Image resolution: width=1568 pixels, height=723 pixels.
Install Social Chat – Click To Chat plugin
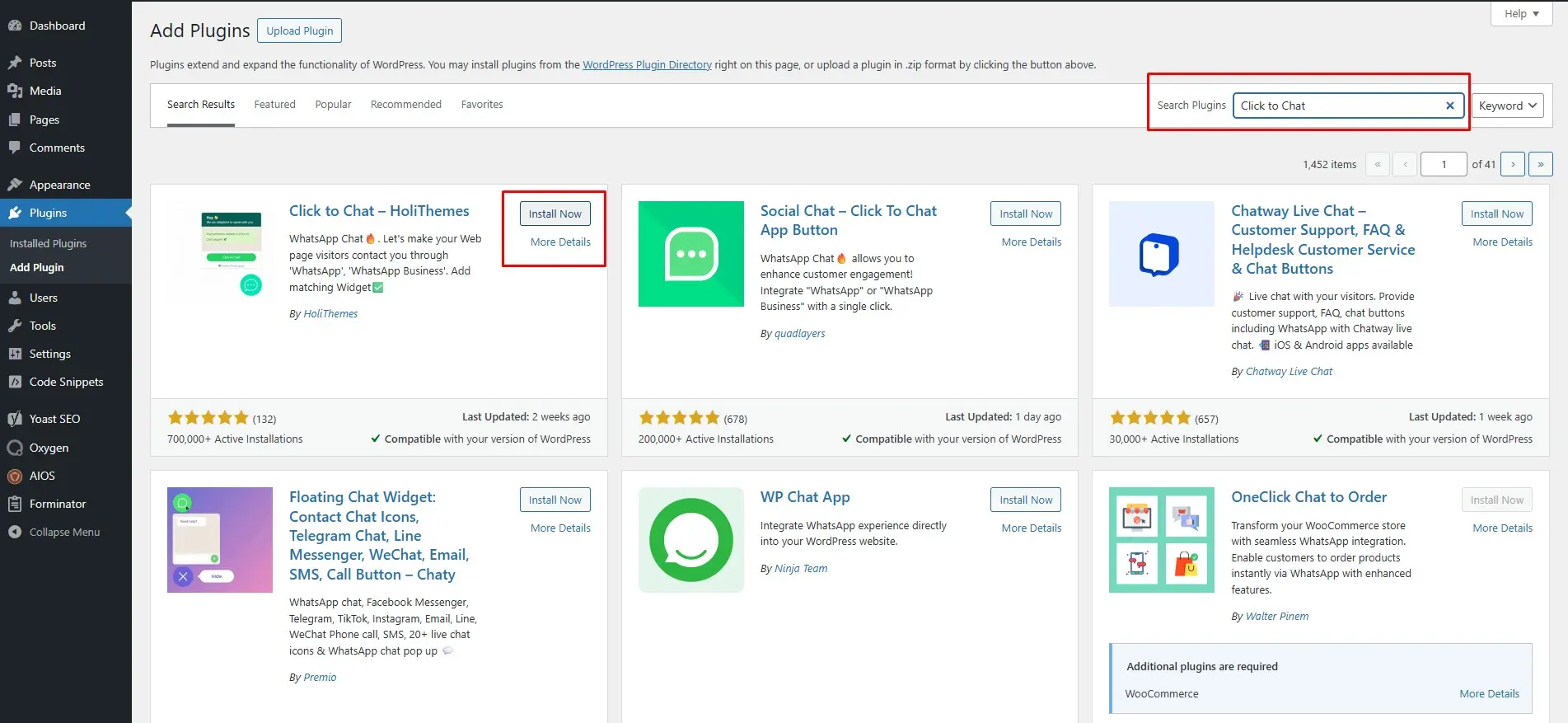click(1026, 214)
